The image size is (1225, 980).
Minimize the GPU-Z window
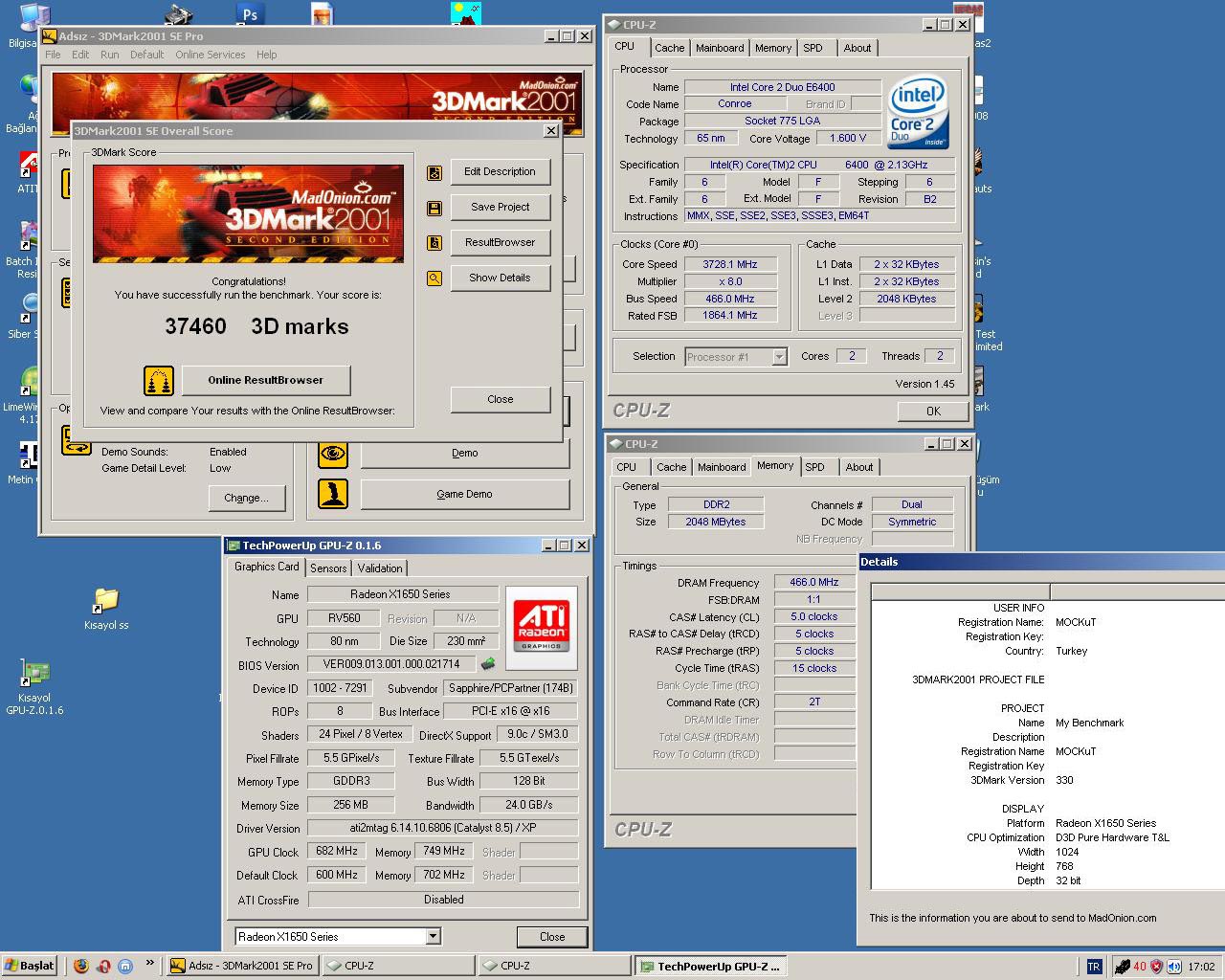(x=549, y=546)
